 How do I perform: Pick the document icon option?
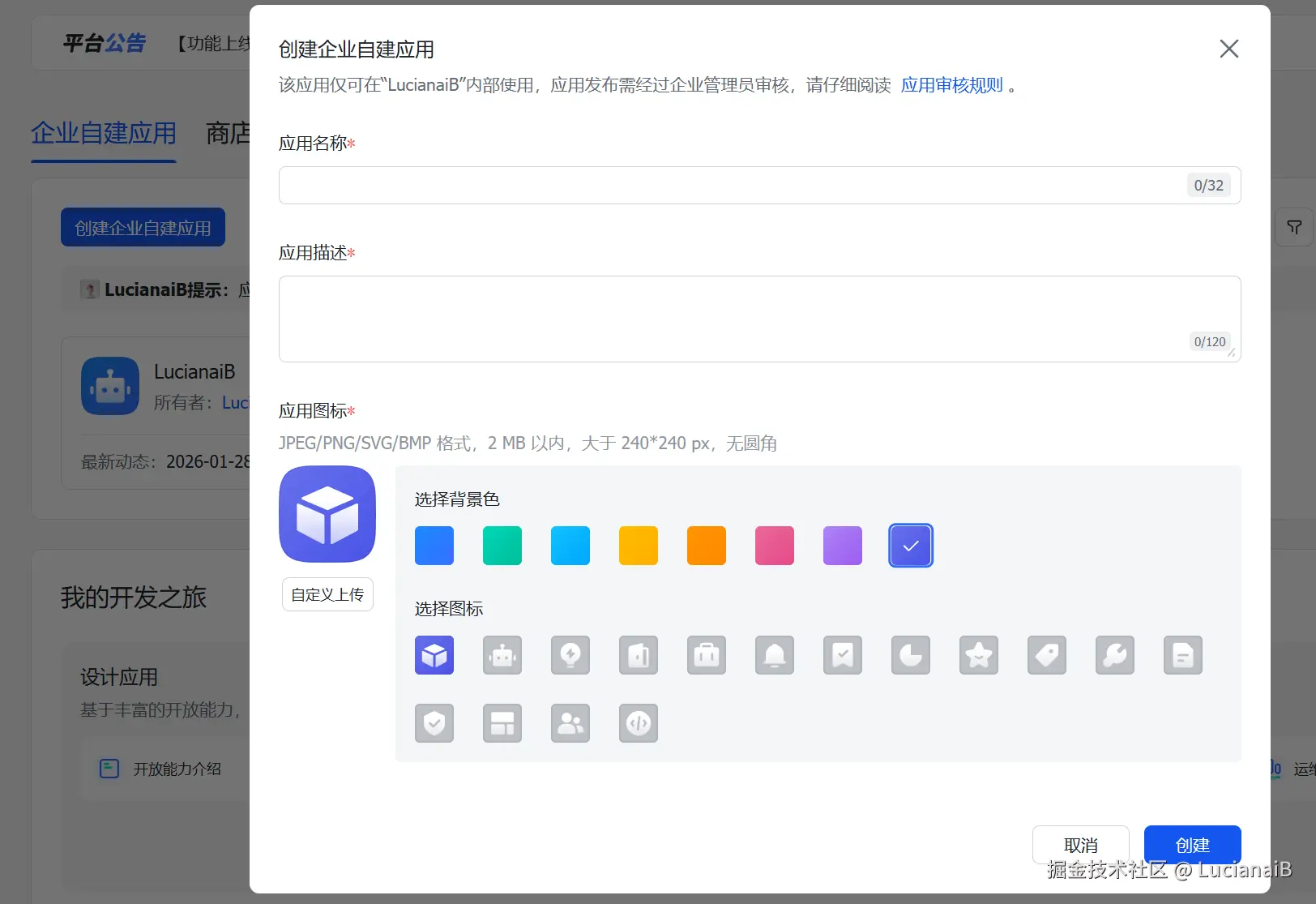(x=1183, y=655)
